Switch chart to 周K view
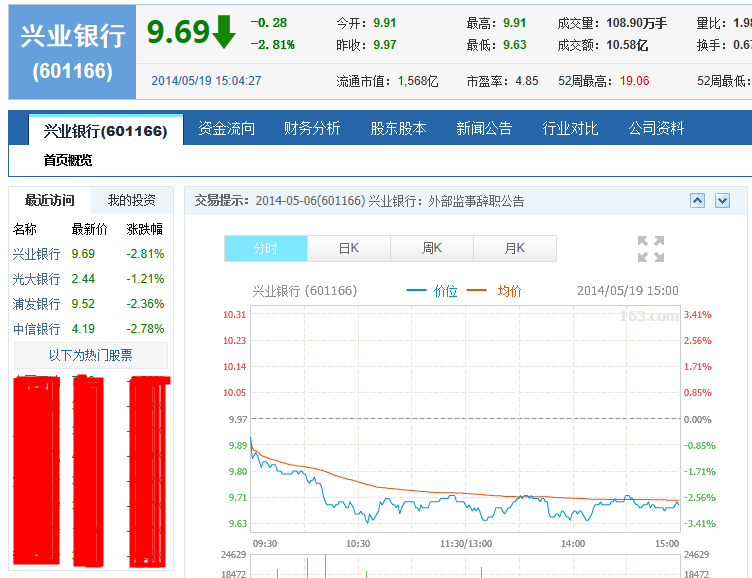Image resolution: width=752 pixels, height=578 pixels. coord(432,248)
